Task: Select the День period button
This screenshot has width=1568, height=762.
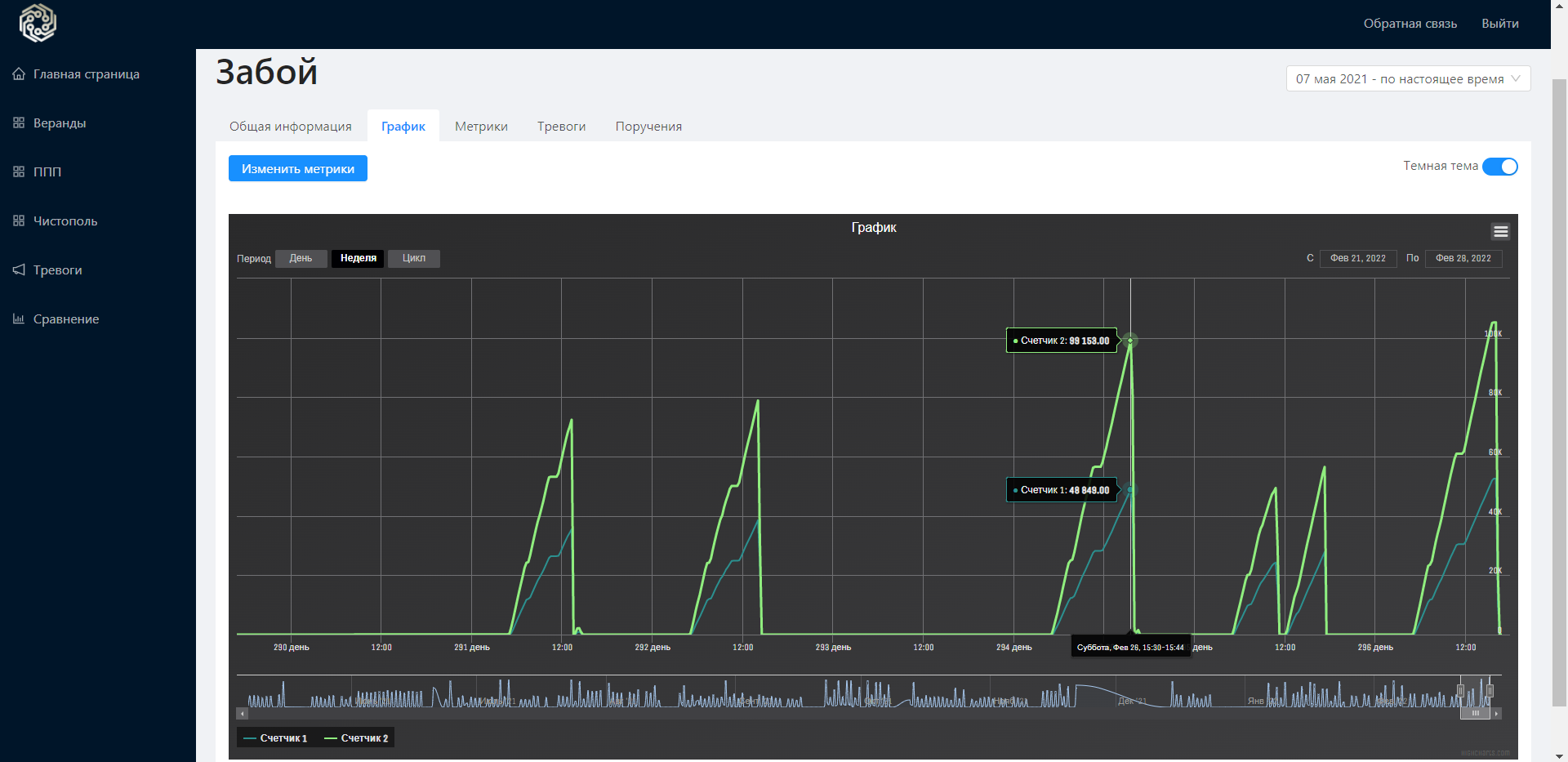Action: [x=301, y=259]
